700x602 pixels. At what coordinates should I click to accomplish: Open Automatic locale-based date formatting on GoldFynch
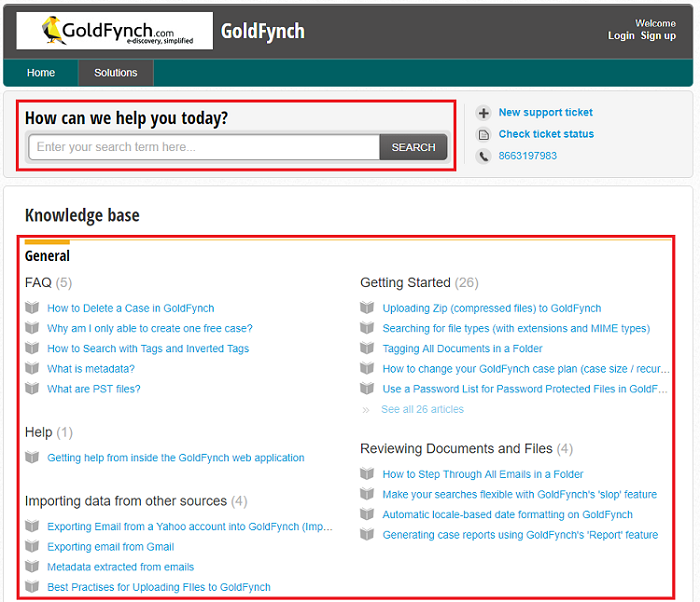point(508,514)
